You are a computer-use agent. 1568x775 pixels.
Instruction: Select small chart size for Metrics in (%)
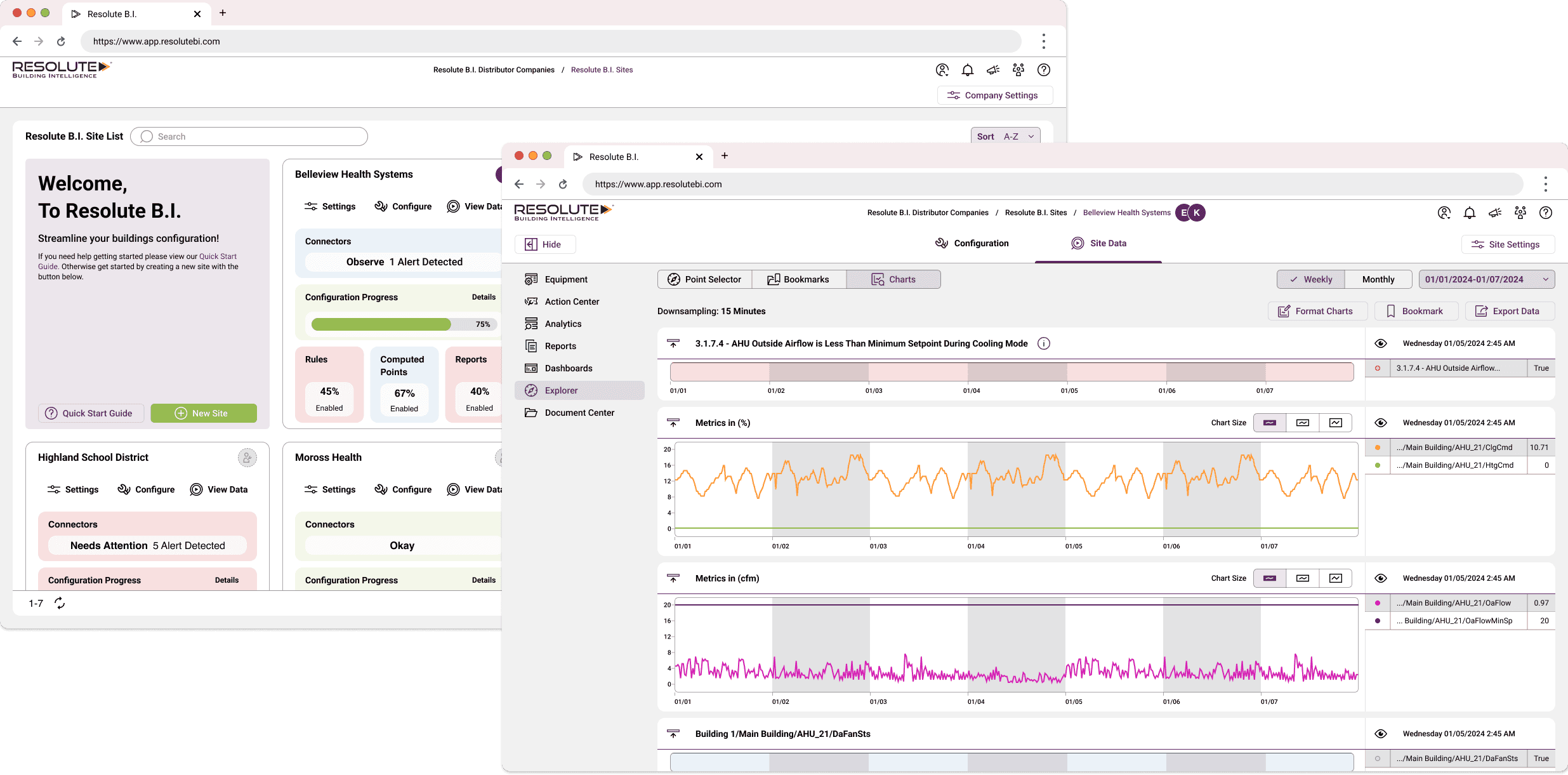pos(1270,423)
